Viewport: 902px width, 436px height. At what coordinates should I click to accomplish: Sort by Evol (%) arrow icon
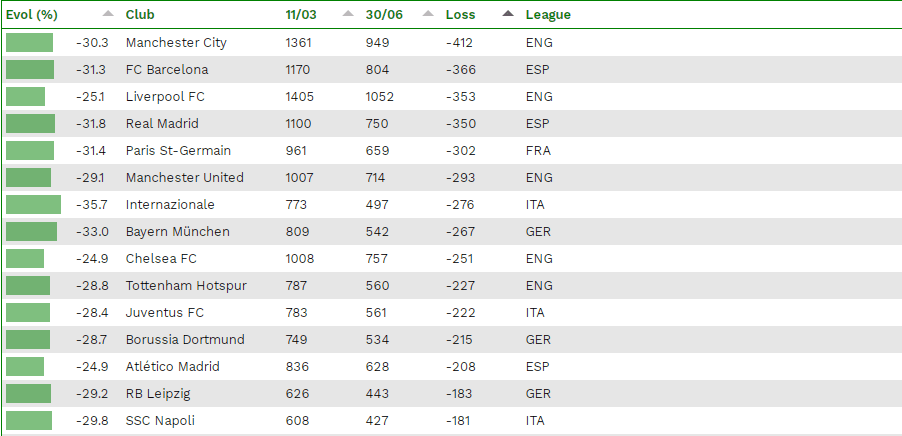point(108,14)
